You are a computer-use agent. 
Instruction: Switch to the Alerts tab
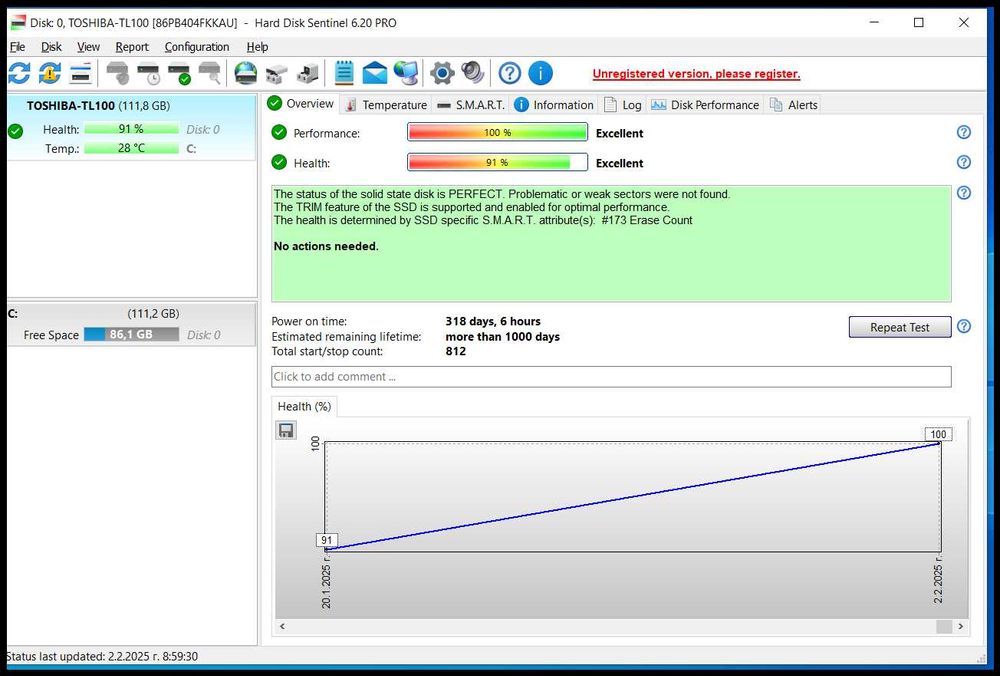pyautogui.click(x=793, y=105)
